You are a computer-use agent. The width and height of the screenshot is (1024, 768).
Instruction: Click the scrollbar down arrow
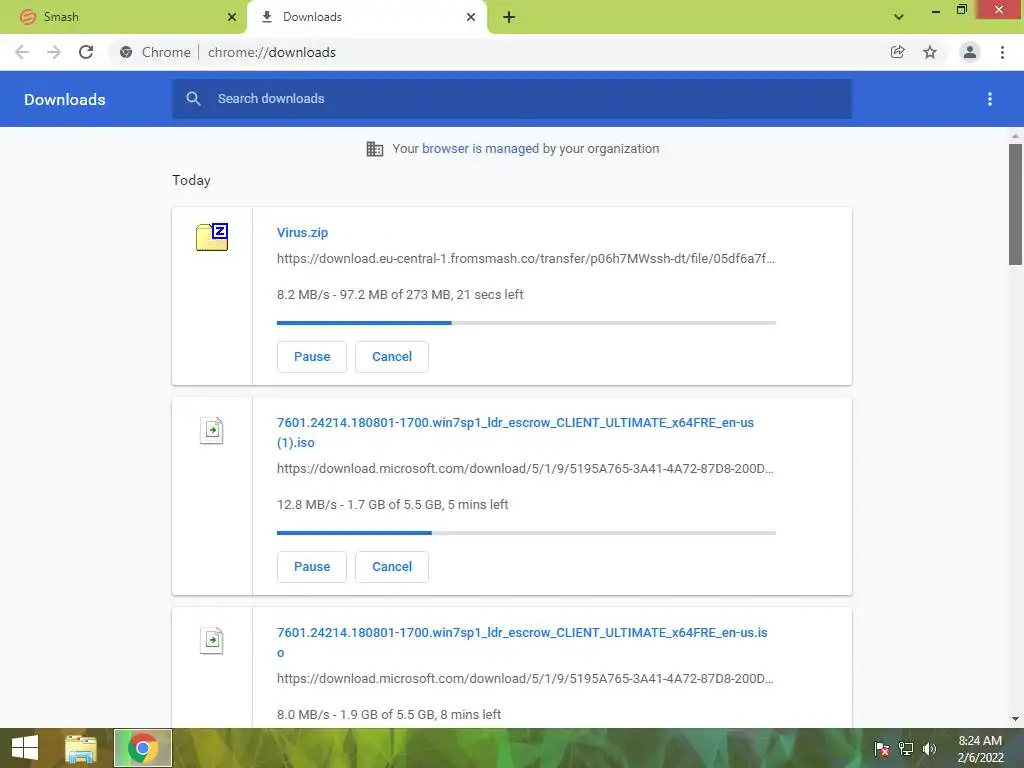(x=1015, y=719)
